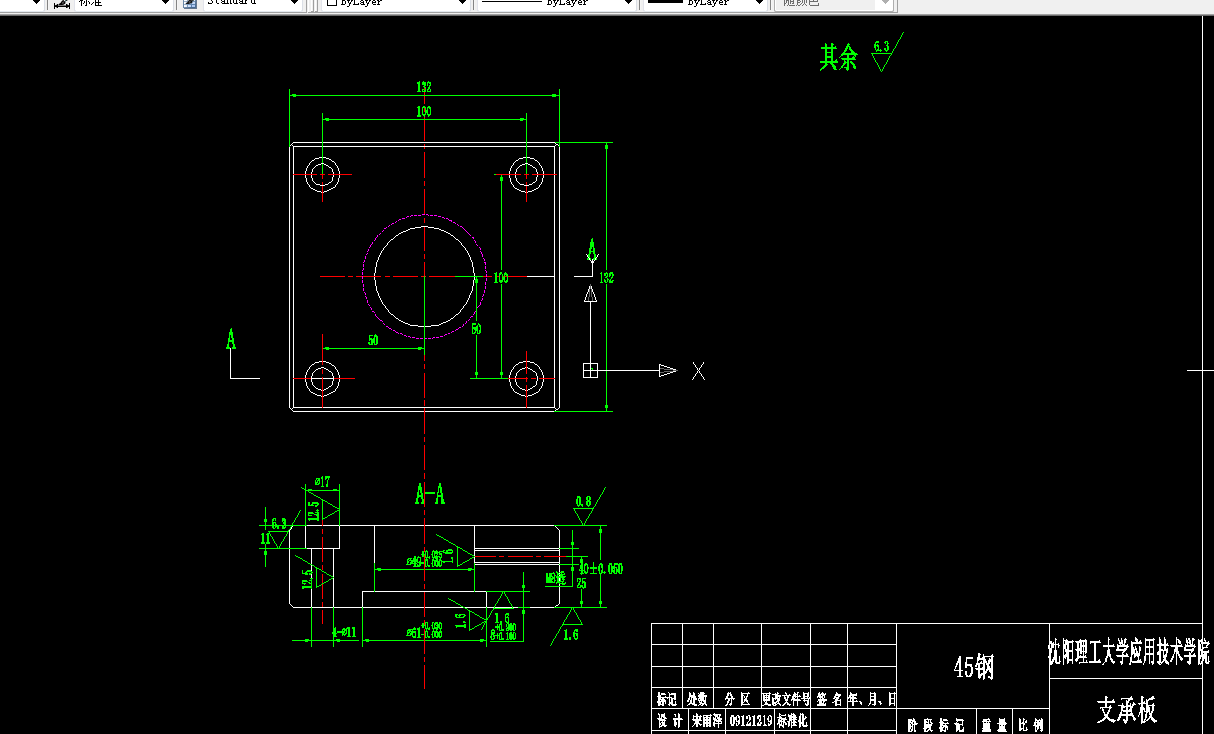Select the horizontal 100 dimension above the plate

coord(424,112)
